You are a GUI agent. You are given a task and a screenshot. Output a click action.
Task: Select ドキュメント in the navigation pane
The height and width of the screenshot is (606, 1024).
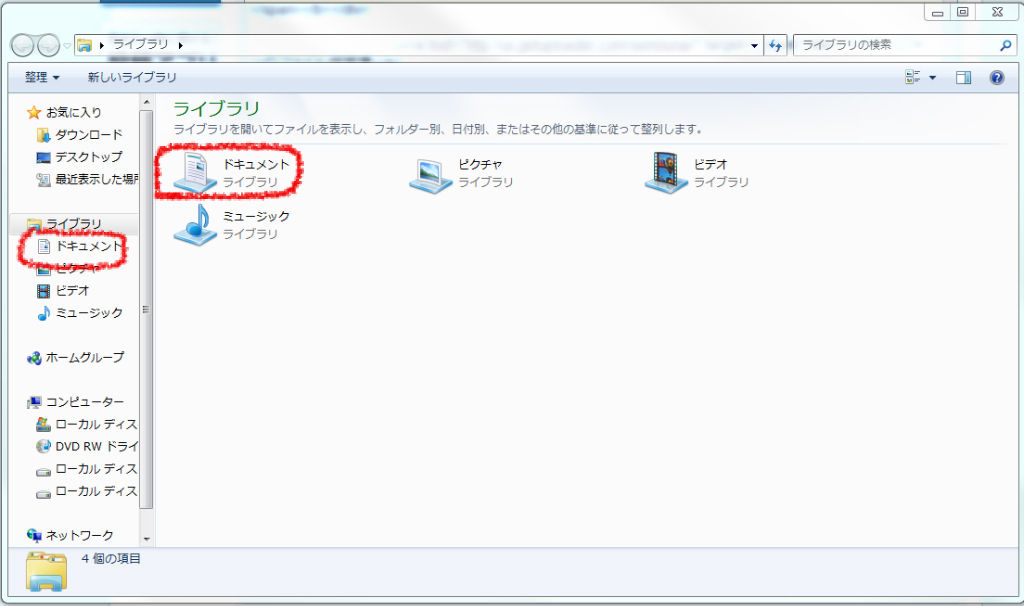[89, 246]
